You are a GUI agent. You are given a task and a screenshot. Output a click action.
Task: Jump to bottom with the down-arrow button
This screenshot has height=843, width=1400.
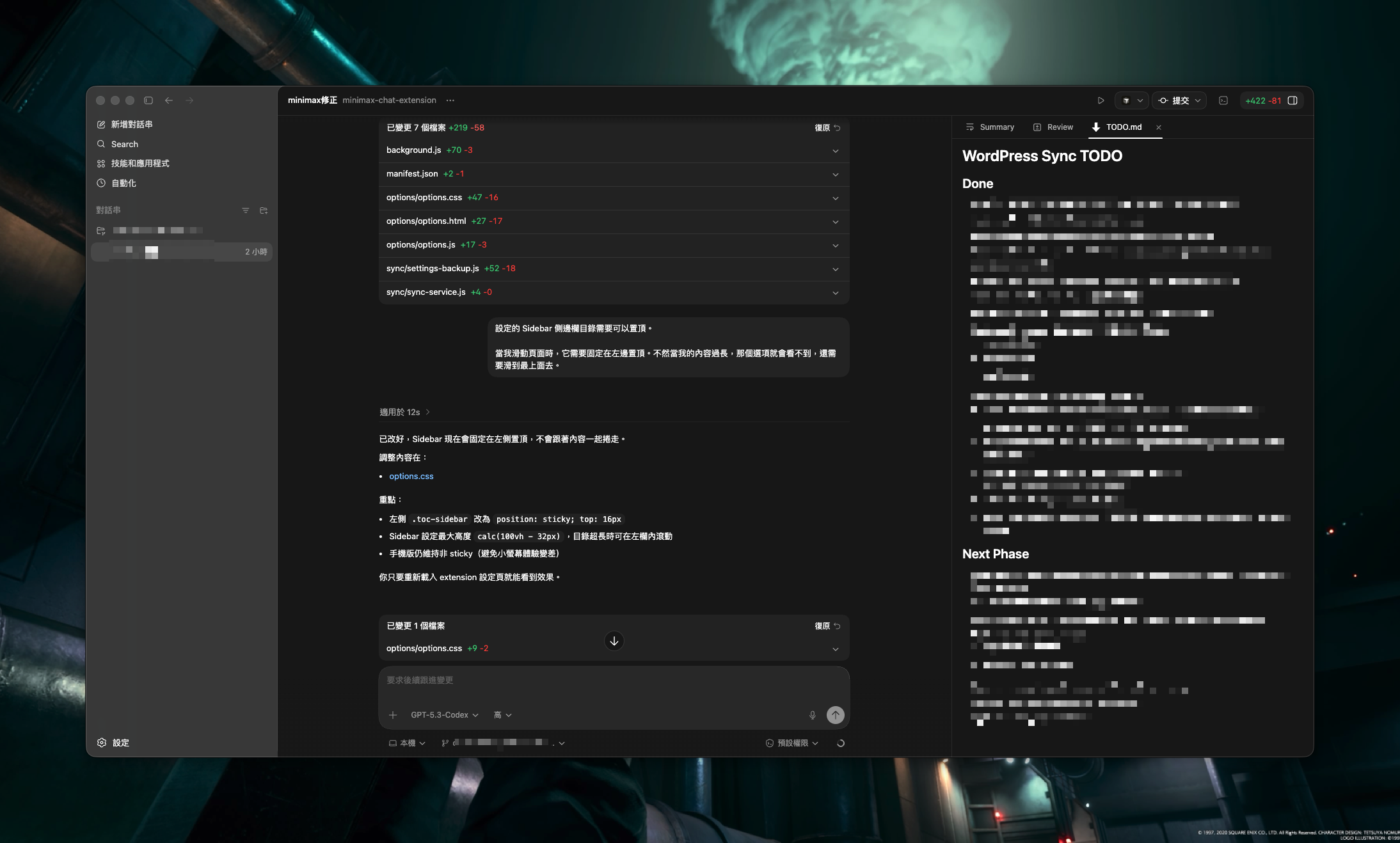click(x=614, y=641)
